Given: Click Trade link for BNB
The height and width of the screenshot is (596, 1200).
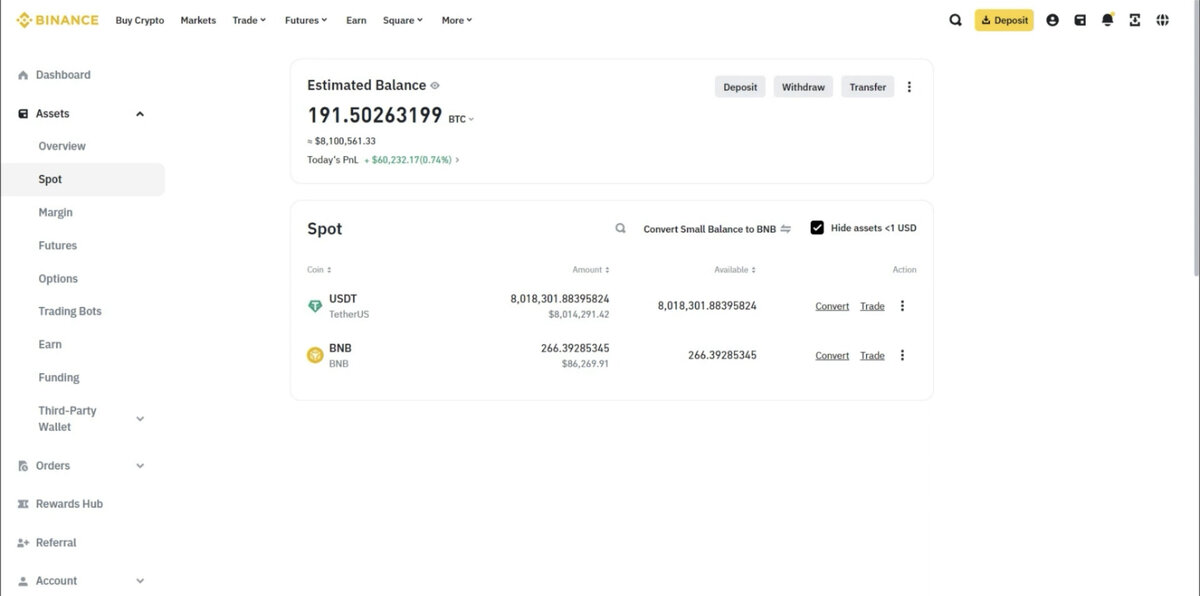Looking at the screenshot, I should tap(873, 355).
